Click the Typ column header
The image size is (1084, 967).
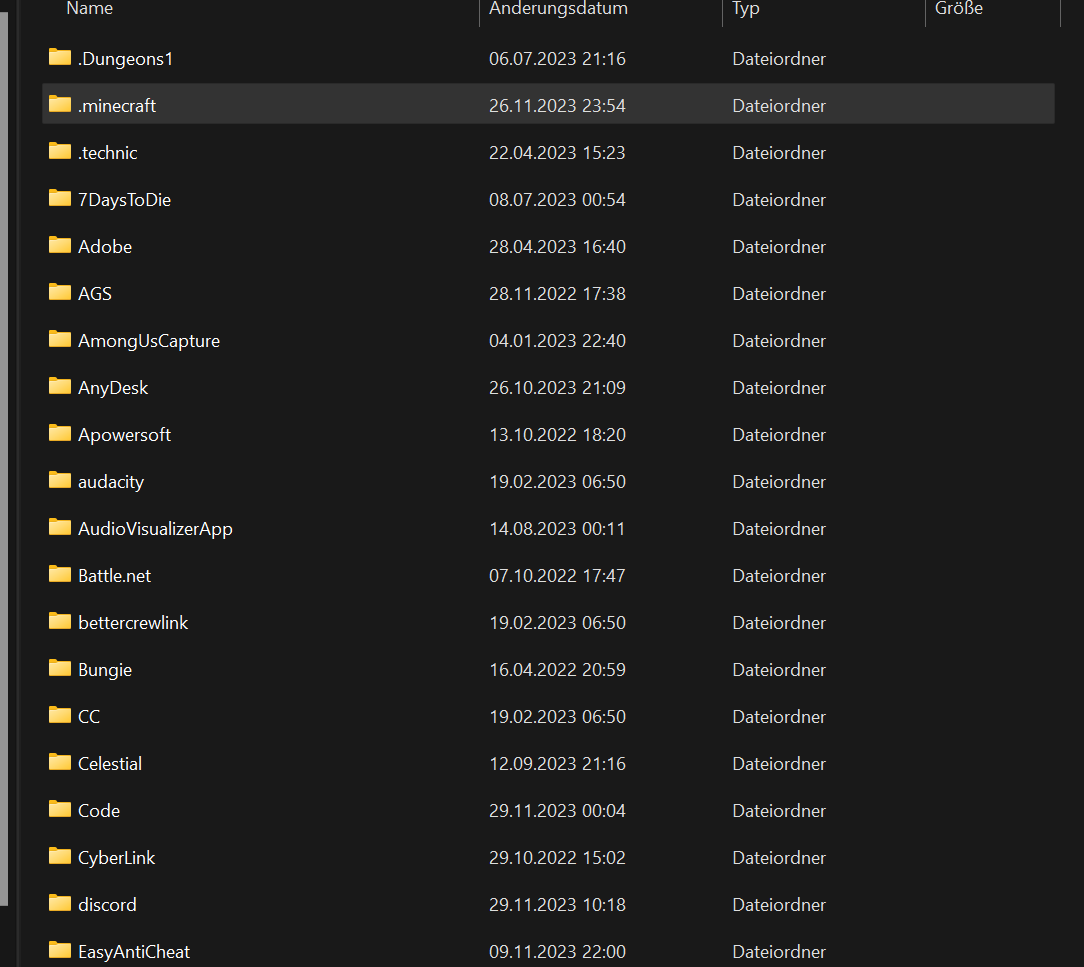tap(746, 9)
